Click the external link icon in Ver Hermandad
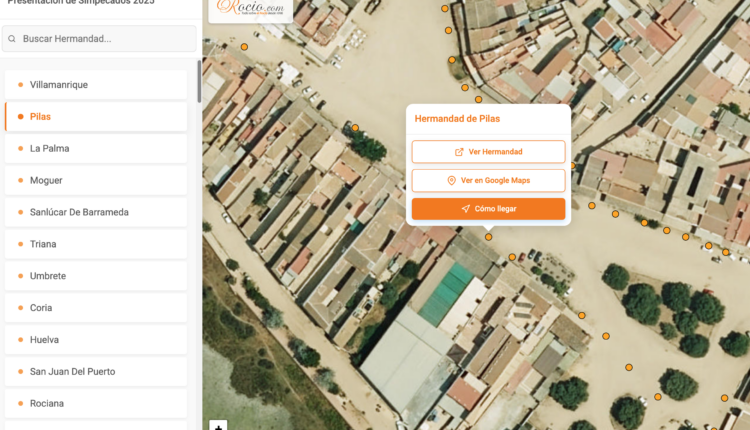Viewport: 750px width, 430px height. tap(459, 152)
